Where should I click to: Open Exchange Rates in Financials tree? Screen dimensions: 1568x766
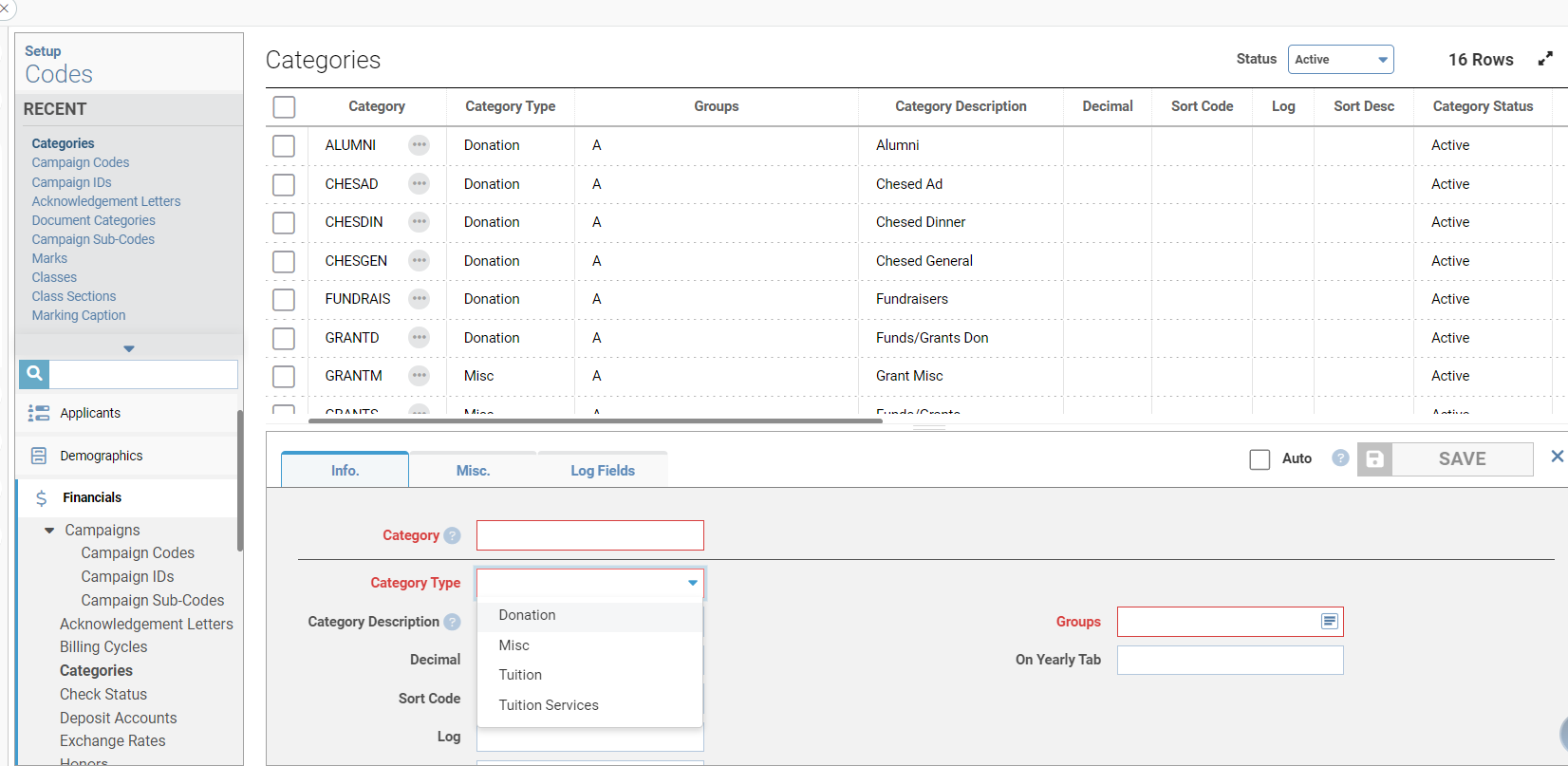[113, 741]
